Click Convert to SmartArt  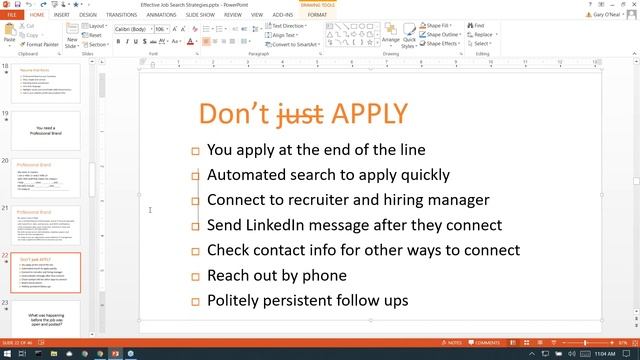(x=293, y=44)
